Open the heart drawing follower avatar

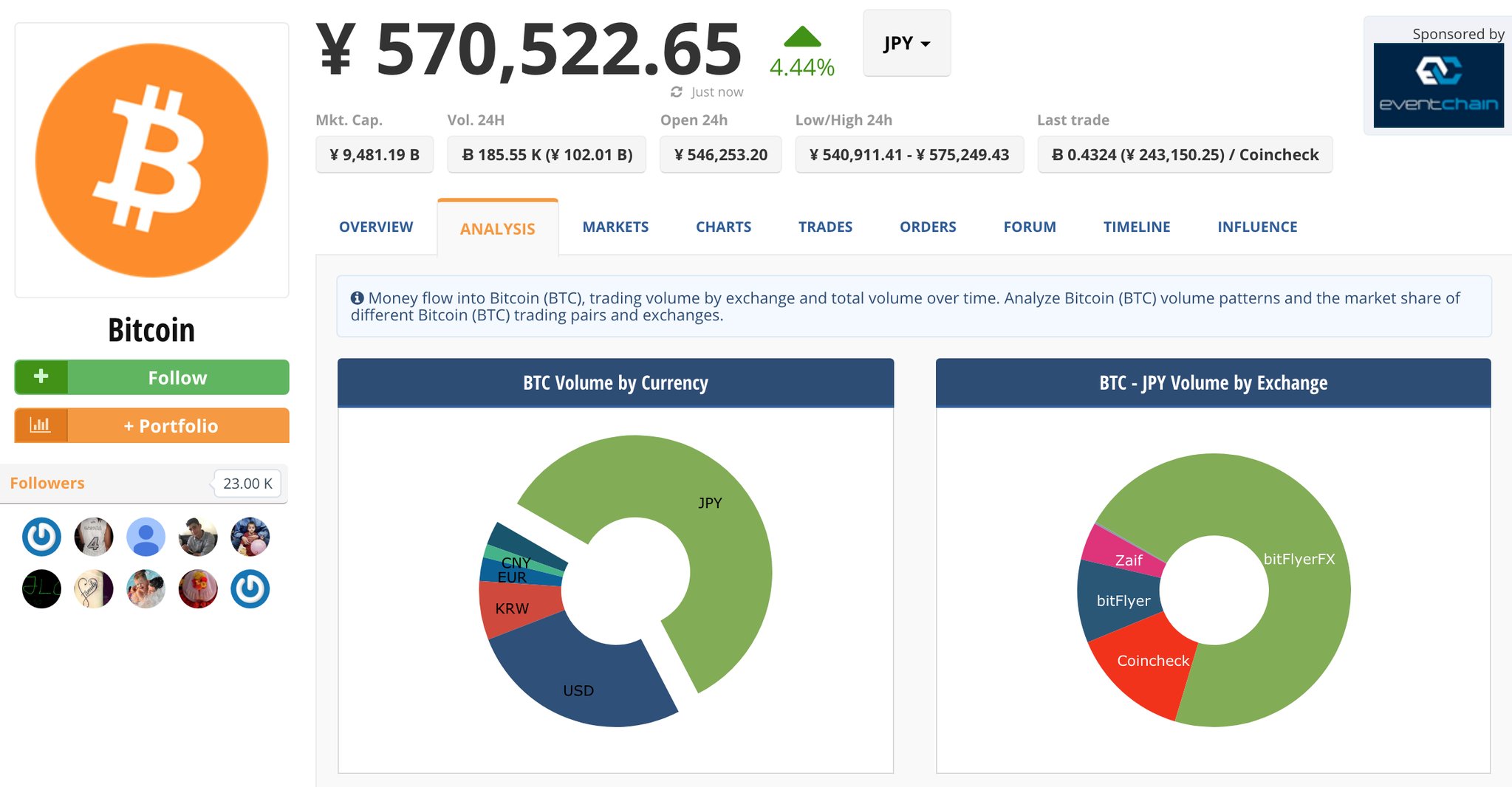[x=94, y=589]
